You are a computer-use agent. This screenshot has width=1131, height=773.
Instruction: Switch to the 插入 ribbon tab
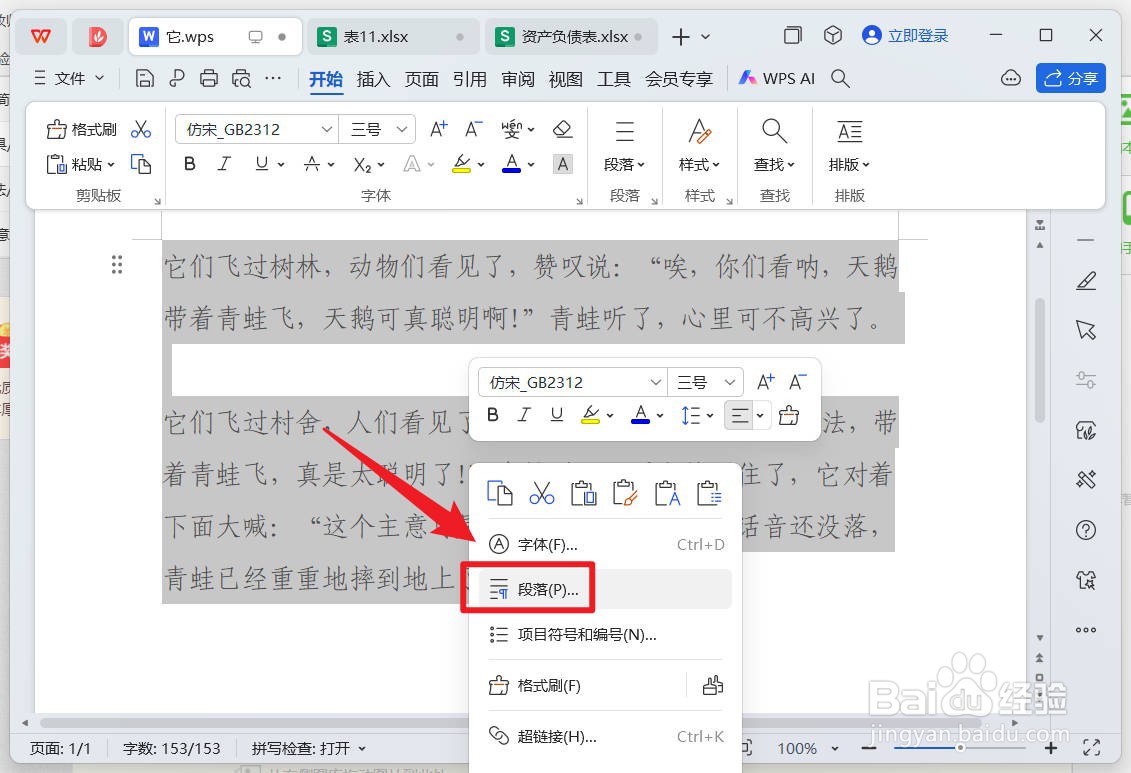point(373,79)
